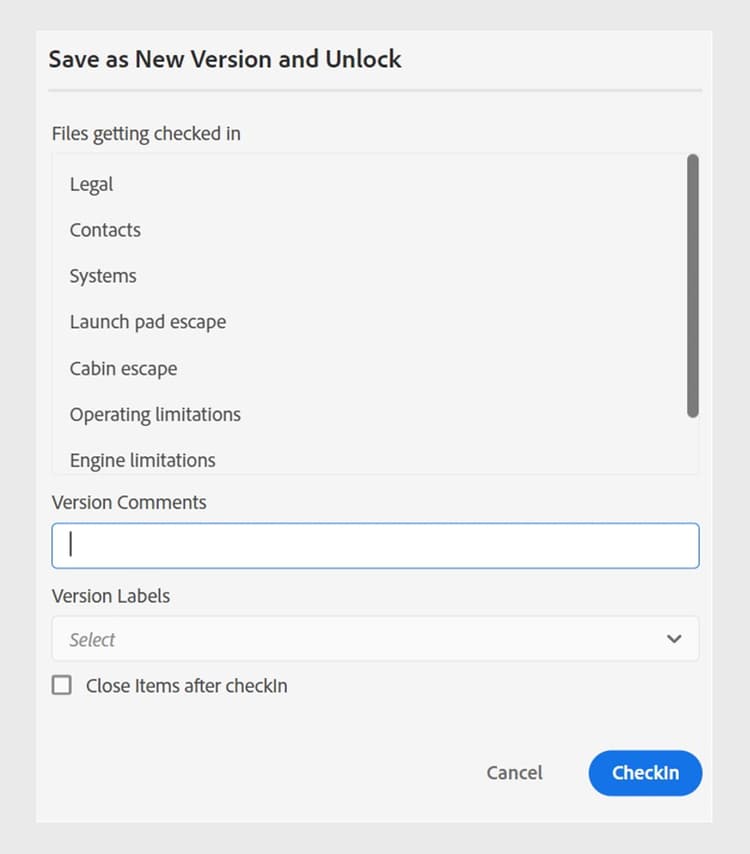750x854 pixels.
Task: Click the Cabin escape file entry
Action: tap(123, 369)
